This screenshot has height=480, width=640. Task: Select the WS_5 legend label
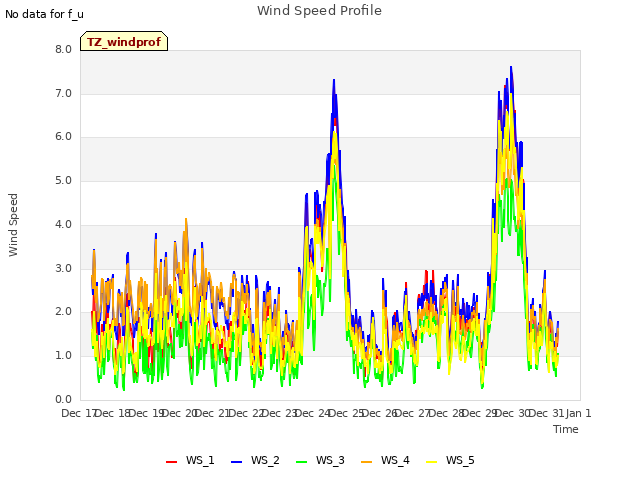point(460,460)
